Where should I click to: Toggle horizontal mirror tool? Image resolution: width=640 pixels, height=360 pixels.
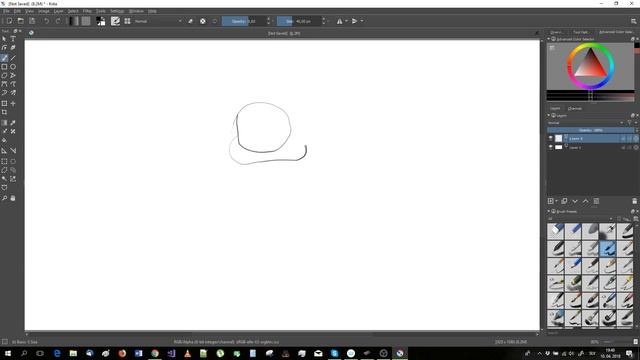coord(340,21)
